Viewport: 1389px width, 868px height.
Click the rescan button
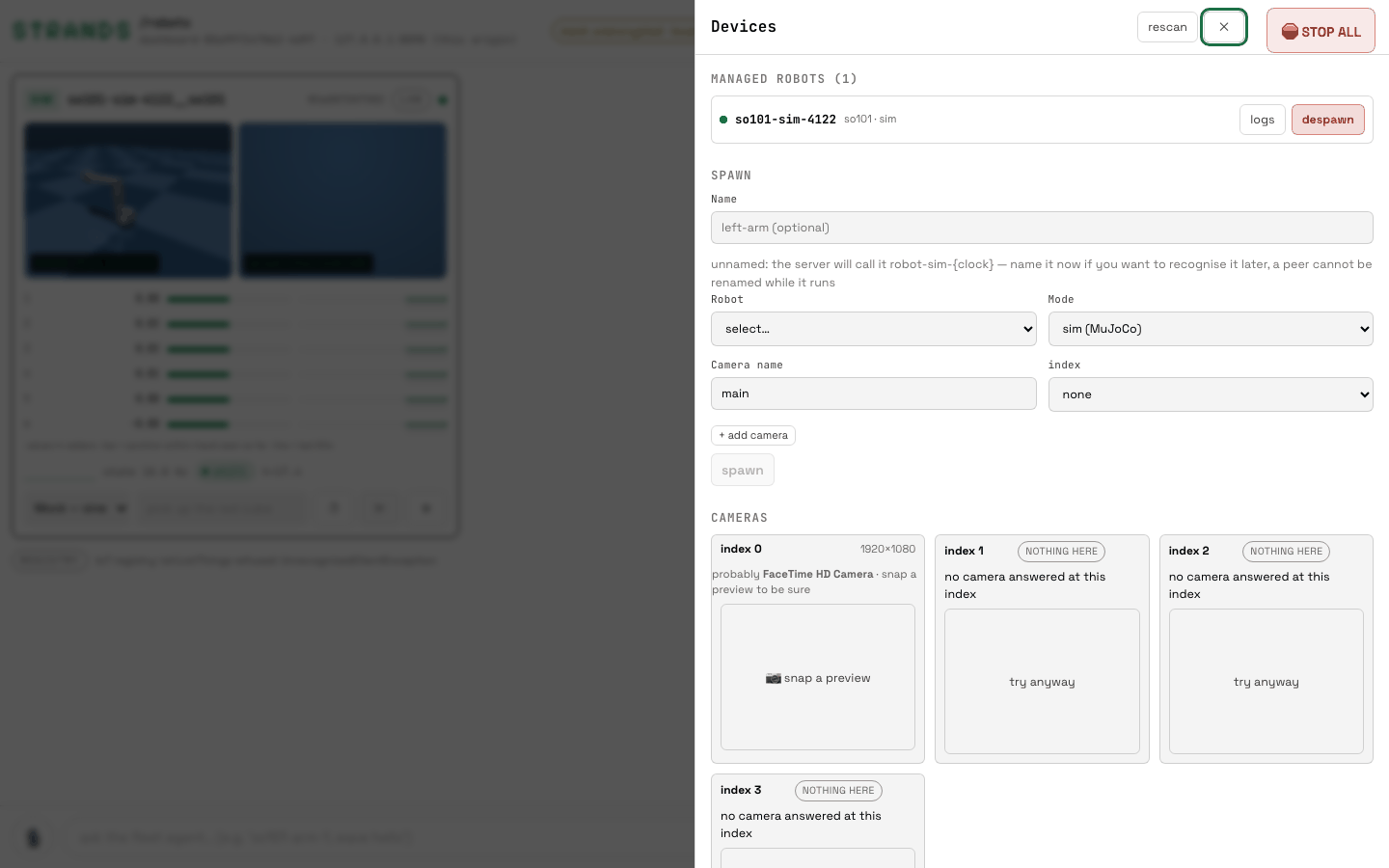tap(1167, 27)
